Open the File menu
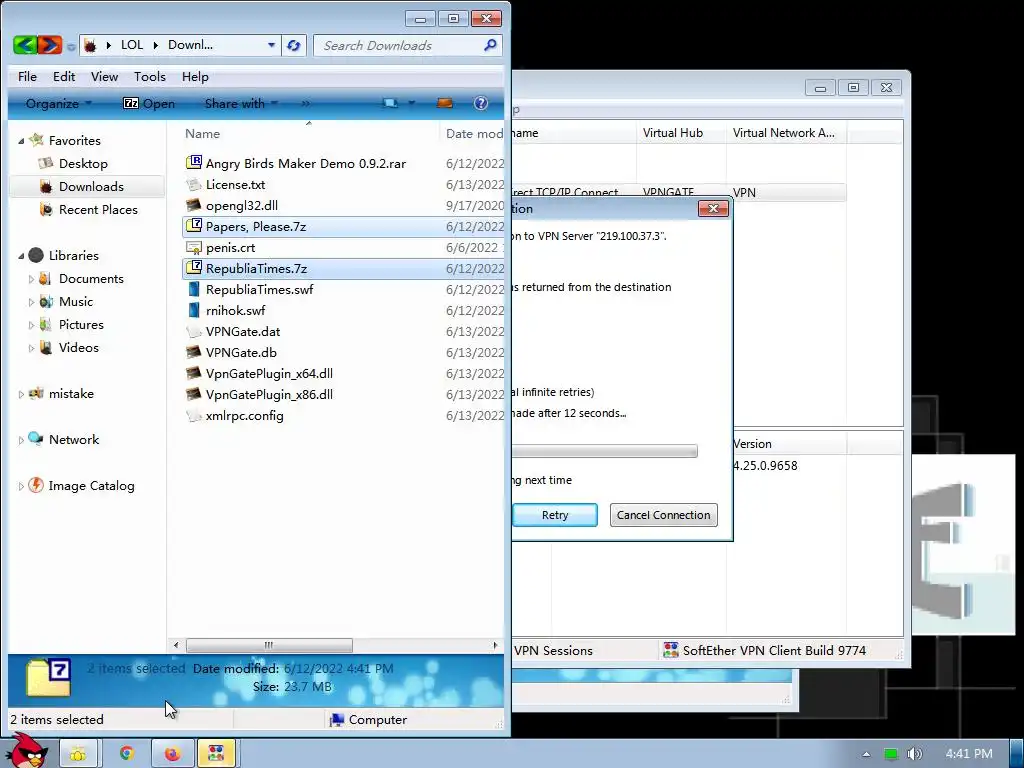Image resolution: width=1024 pixels, height=768 pixels. point(27,76)
